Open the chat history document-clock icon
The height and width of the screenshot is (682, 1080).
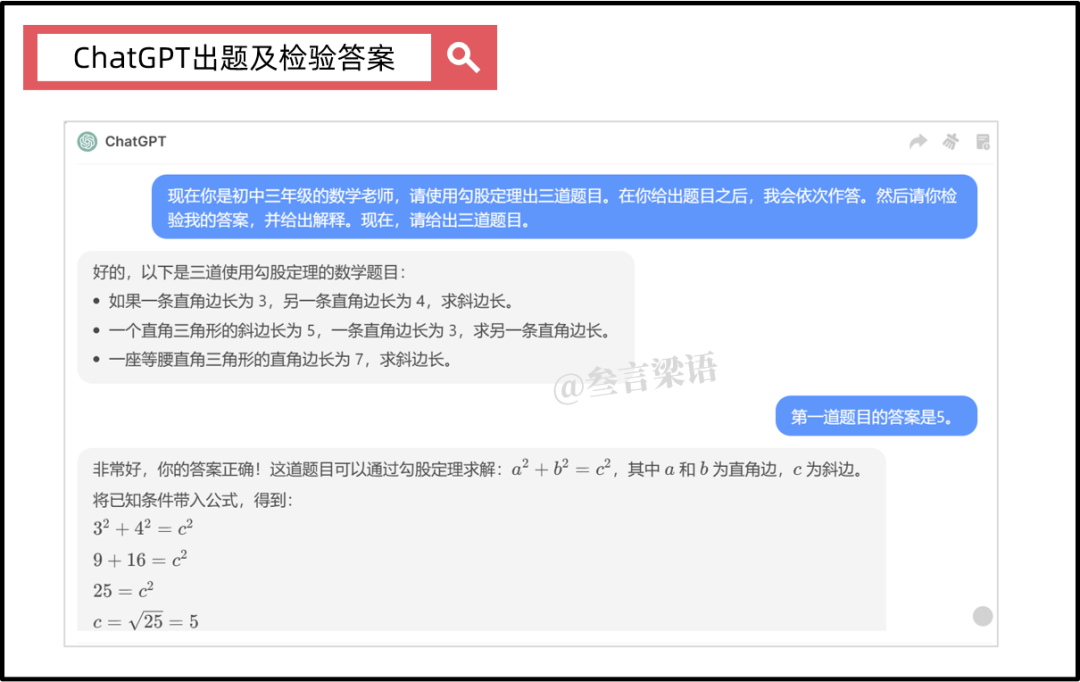983,141
